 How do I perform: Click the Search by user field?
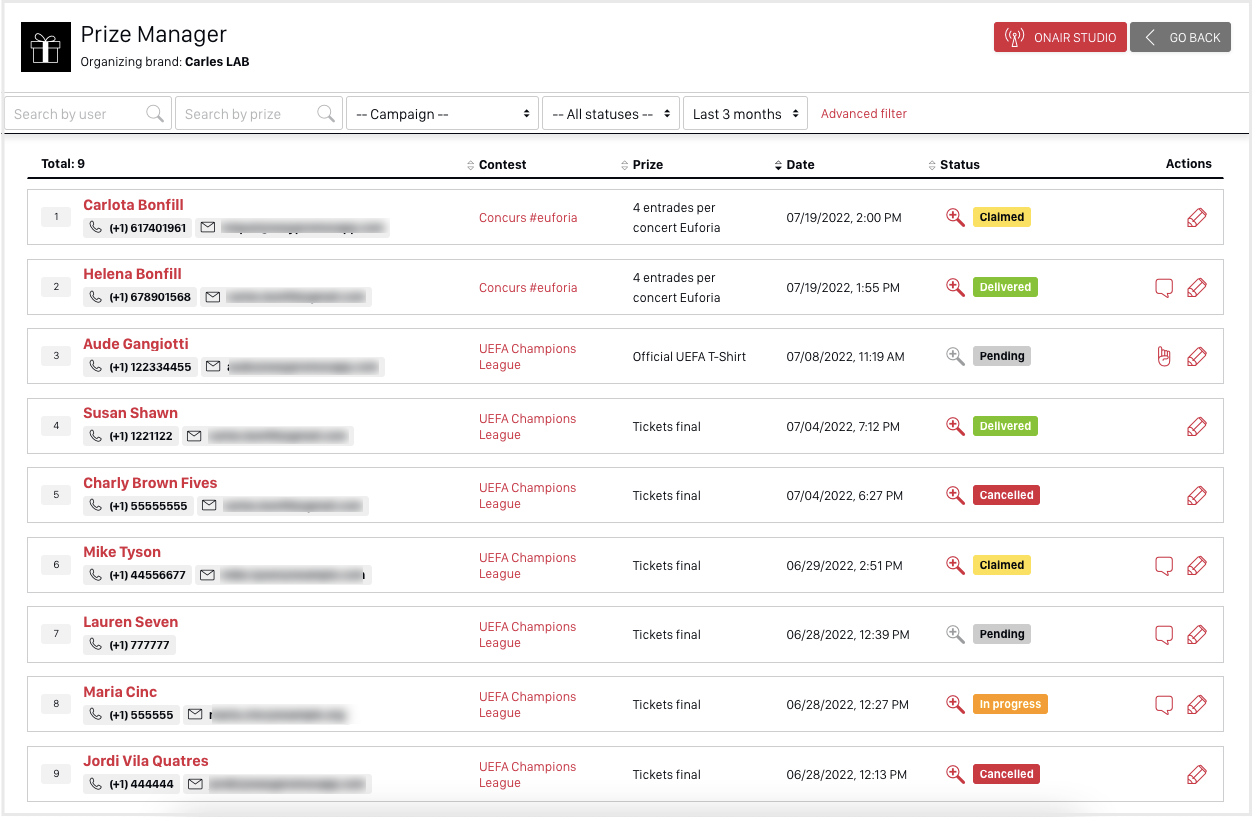coord(78,114)
